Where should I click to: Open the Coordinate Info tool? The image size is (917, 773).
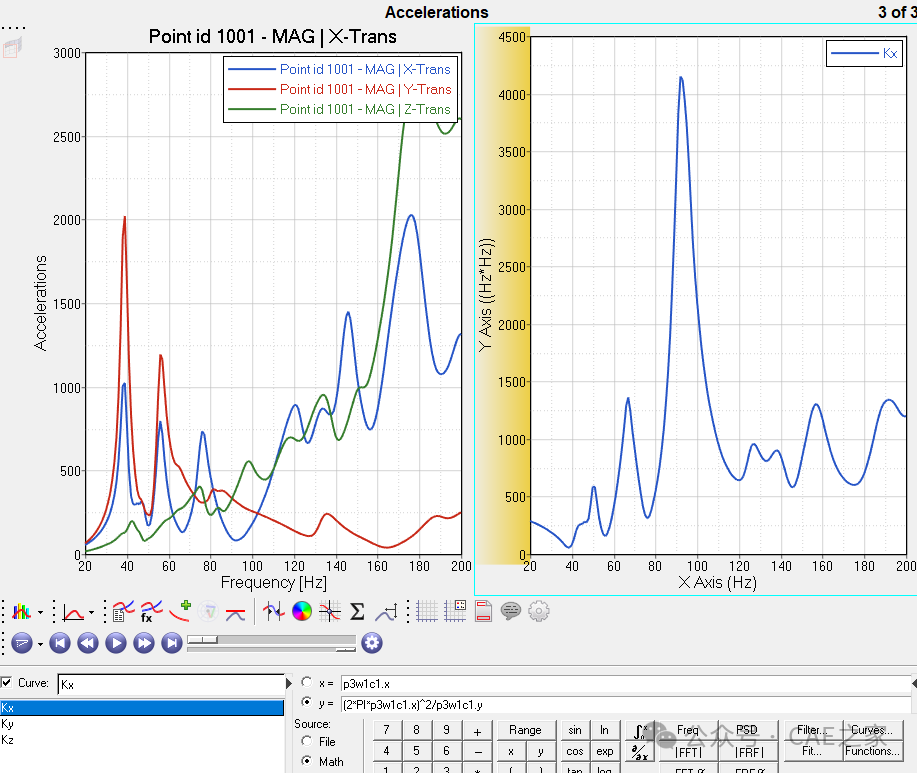click(273, 612)
